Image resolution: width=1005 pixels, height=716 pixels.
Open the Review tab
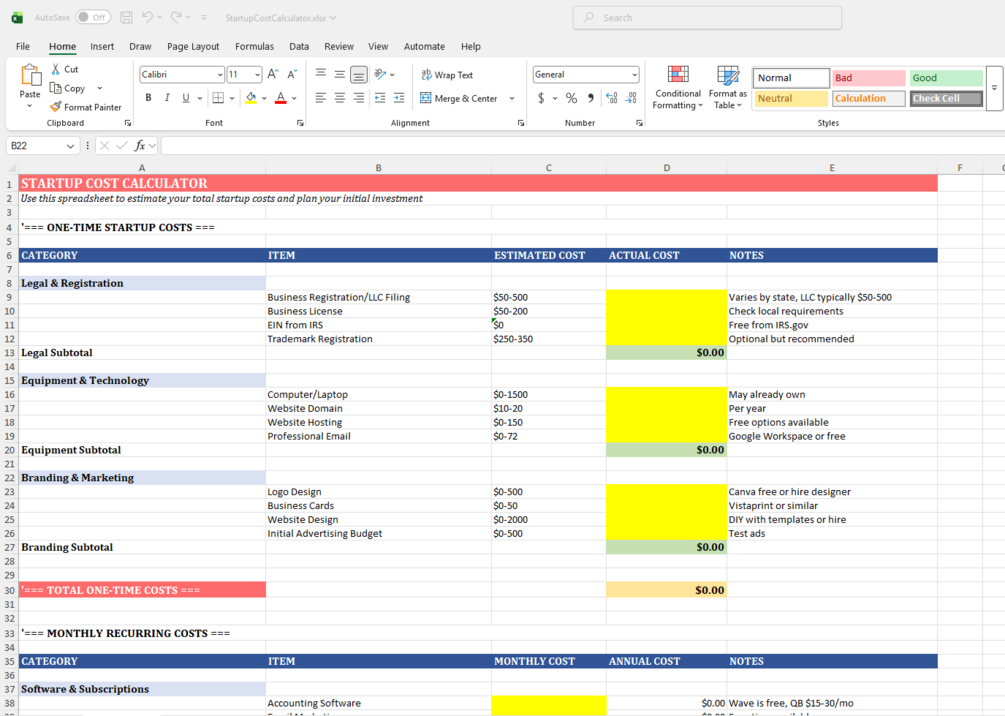coord(339,46)
